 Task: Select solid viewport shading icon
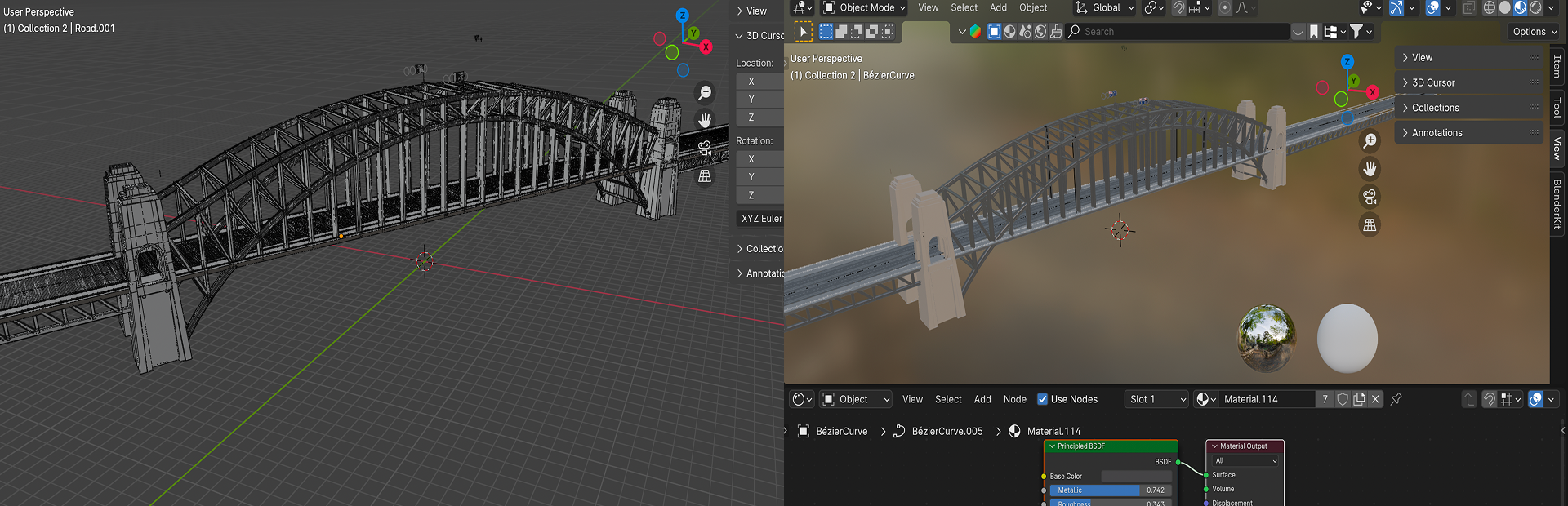click(x=1505, y=8)
